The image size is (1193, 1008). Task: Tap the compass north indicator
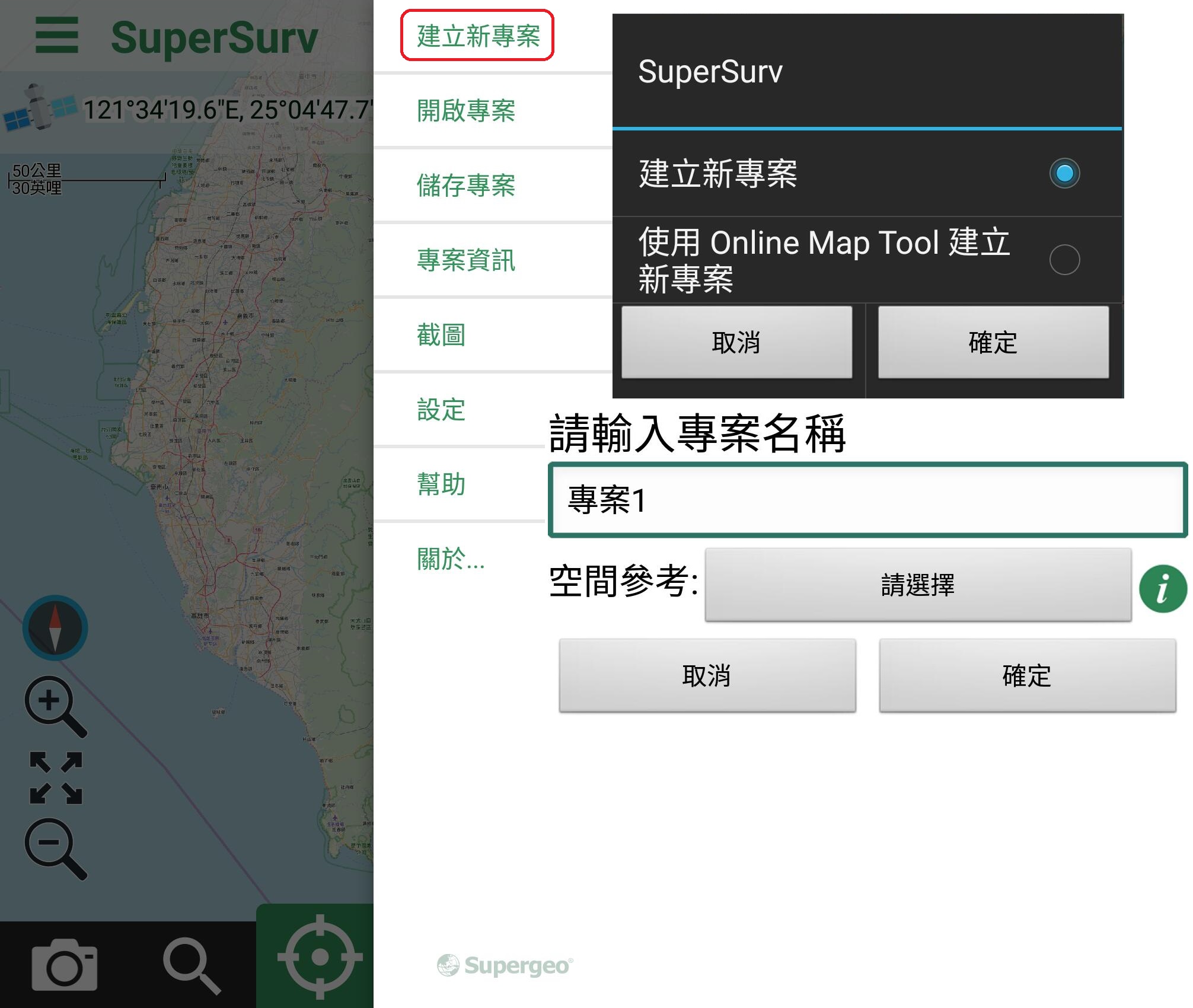[55, 628]
